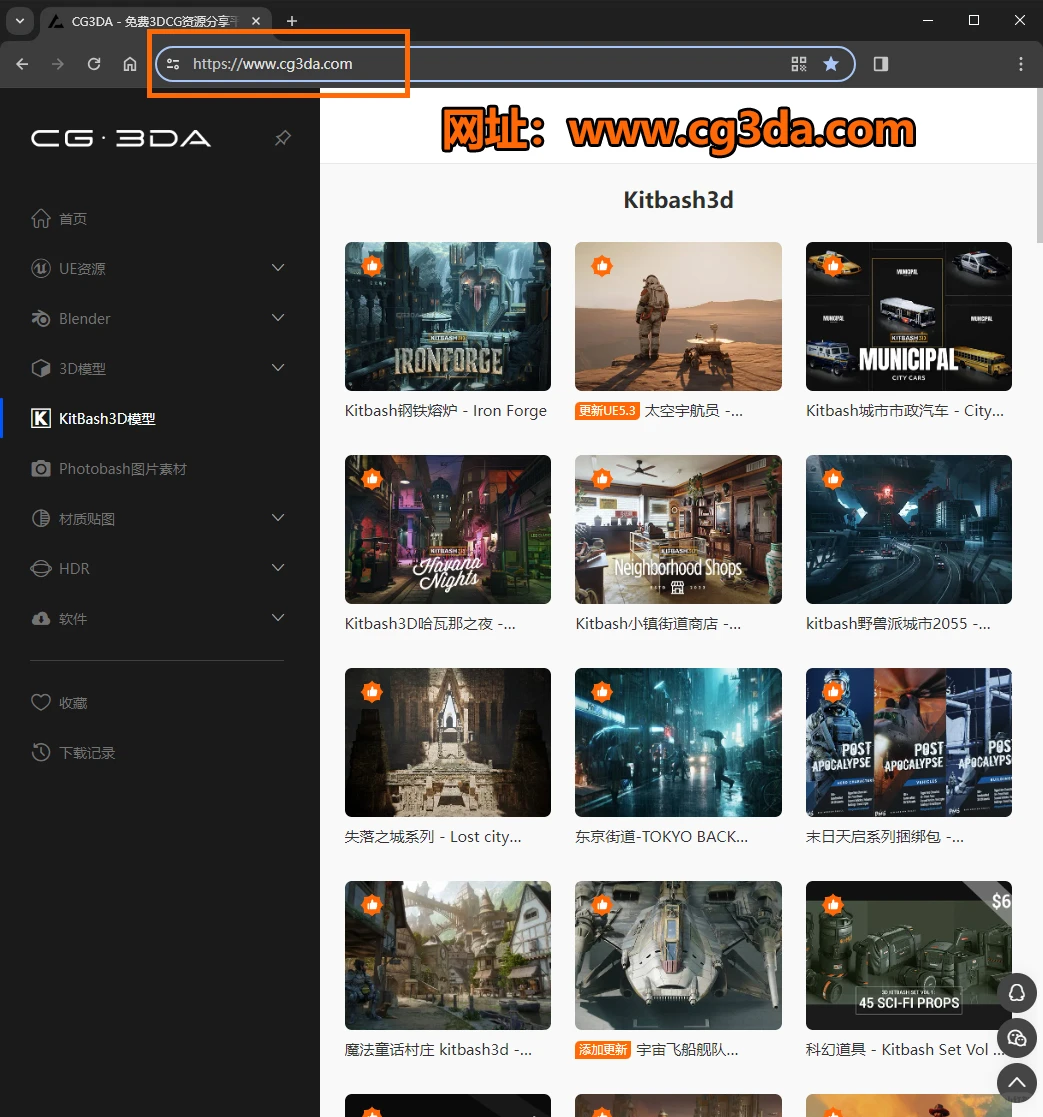Screen dimensions: 1043x1117
Task: Open the Havana Nights thumbnail
Action: [x=447, y=529]
